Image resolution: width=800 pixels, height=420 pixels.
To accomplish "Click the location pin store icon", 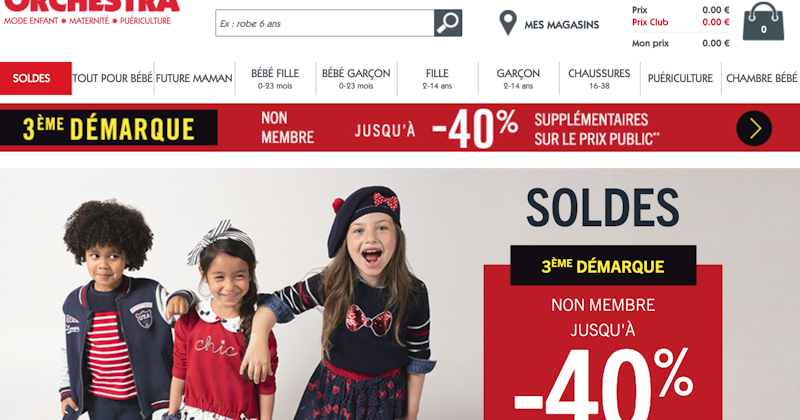I will click(508, 23).
